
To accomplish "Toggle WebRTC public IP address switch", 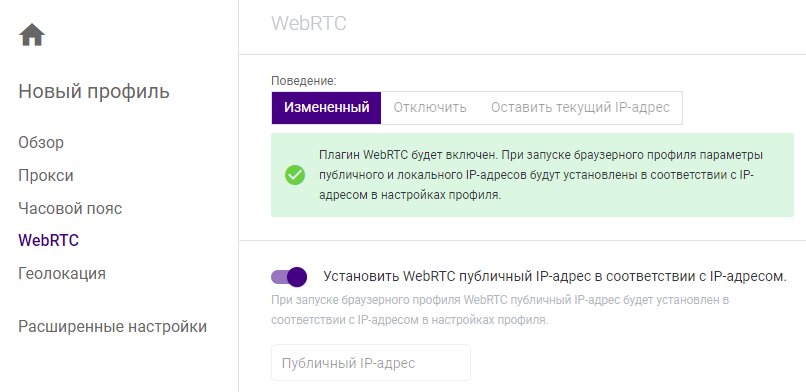I will coord(289,277).
